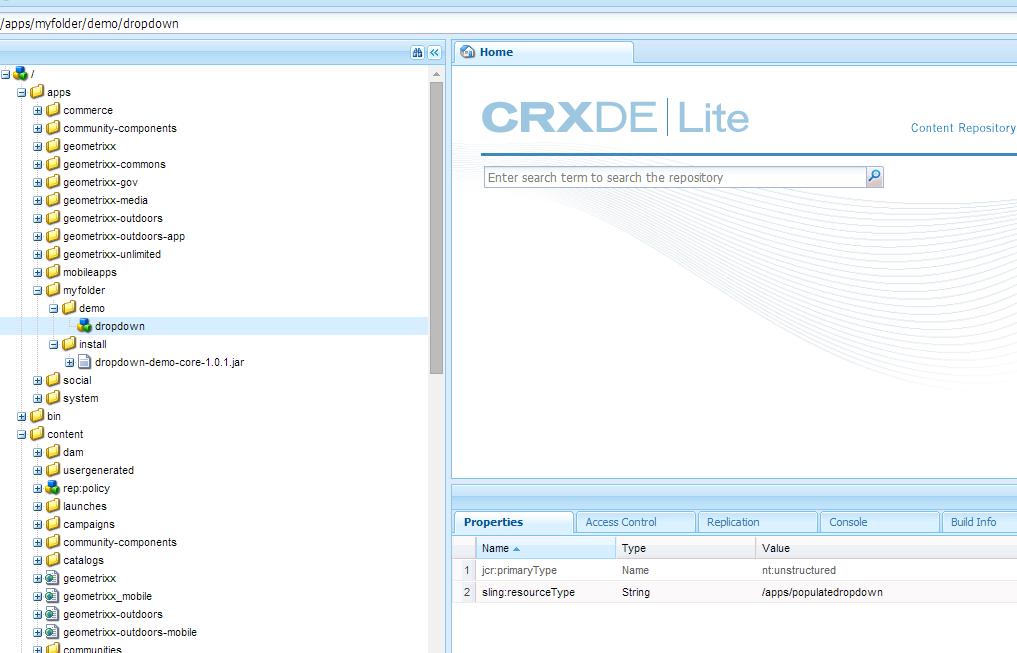The width and height of the screenshot is (1017, 653).
Task: Click the binoculars search icon in tree header
Action: [417, 53]
